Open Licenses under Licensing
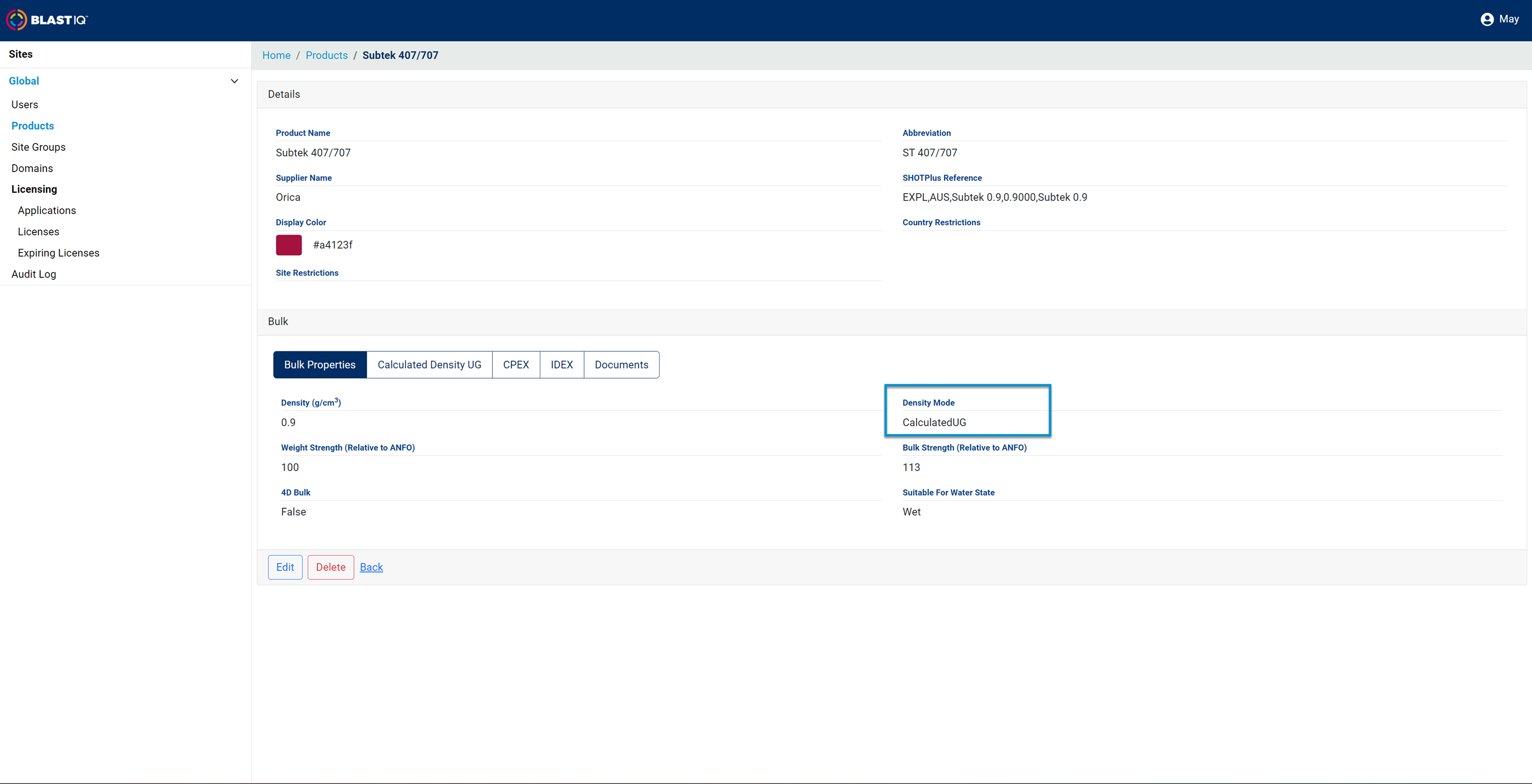 tap(38, 232)
